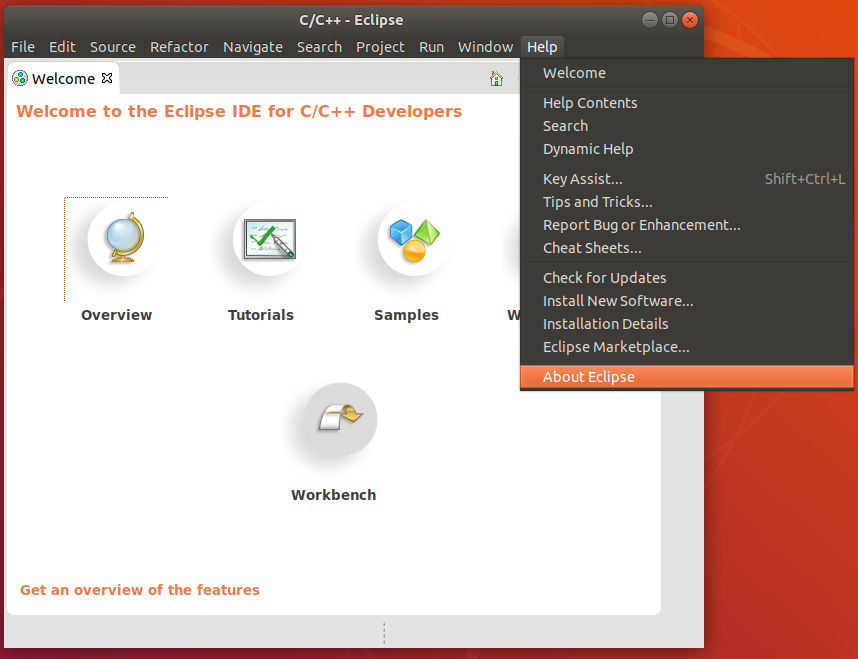858x659 pixels.
Task: Click the Tutorials label link
Action: point(261,315)
